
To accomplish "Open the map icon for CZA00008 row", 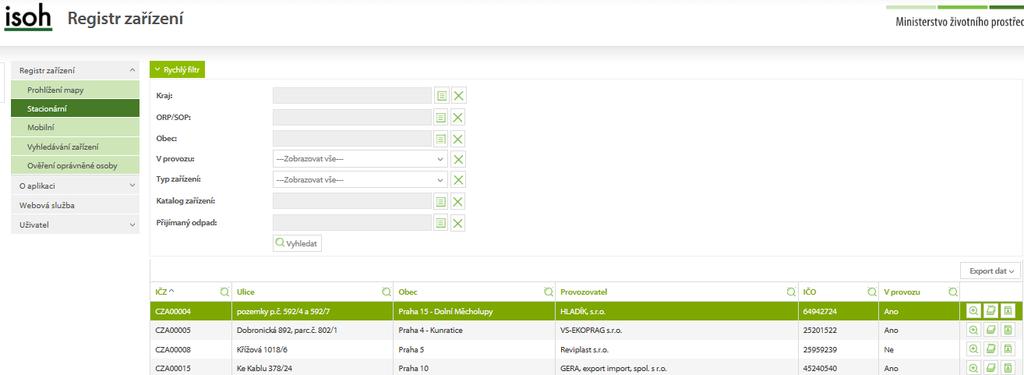I will pos(991,350).
